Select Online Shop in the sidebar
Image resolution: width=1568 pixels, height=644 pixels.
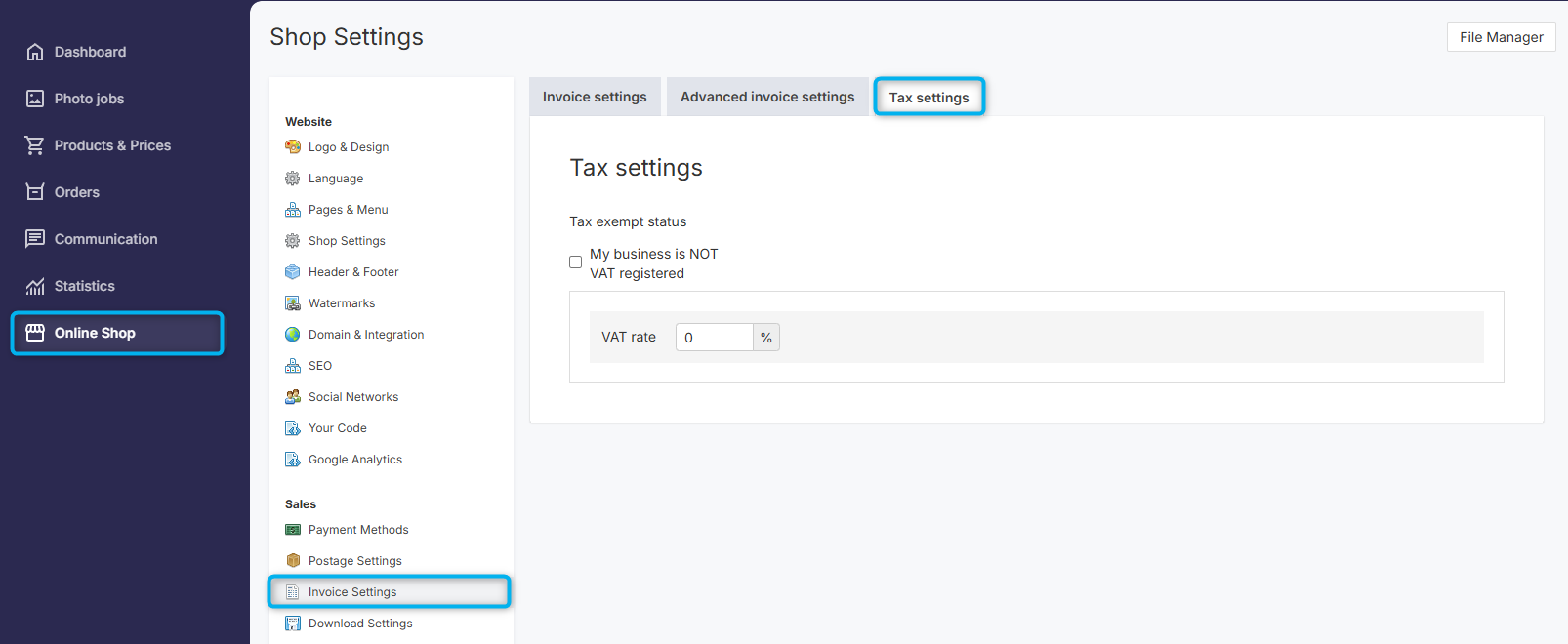click(117, 333)
